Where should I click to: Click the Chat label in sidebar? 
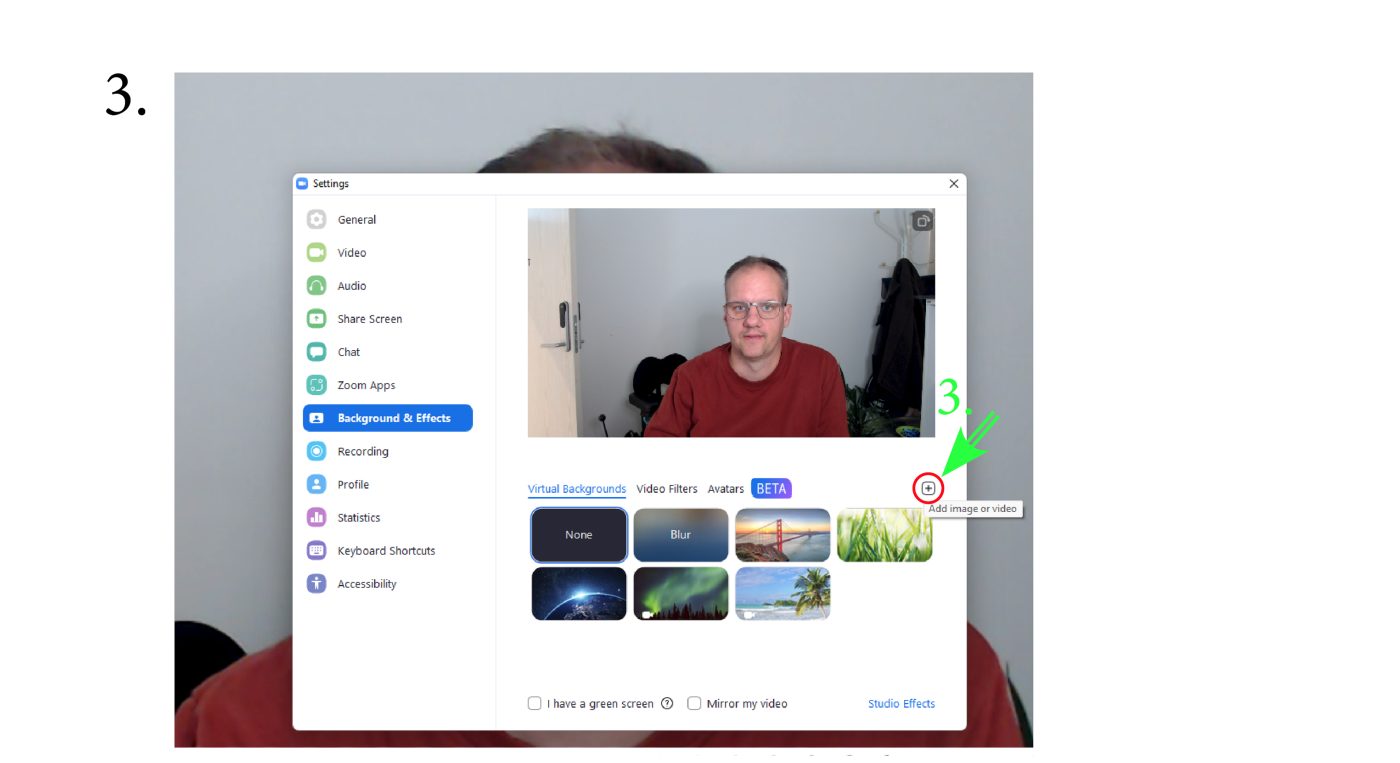coord(349,352)
